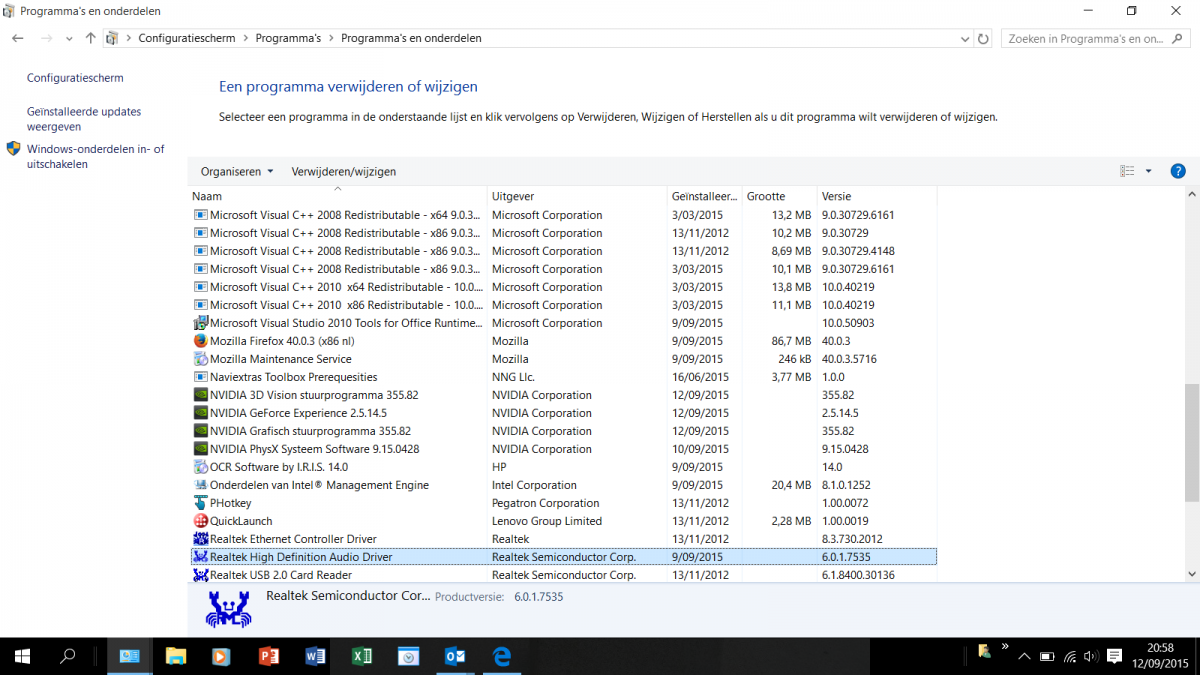Click the vertical scrollbar thumb of the list

coord(1191,442)
